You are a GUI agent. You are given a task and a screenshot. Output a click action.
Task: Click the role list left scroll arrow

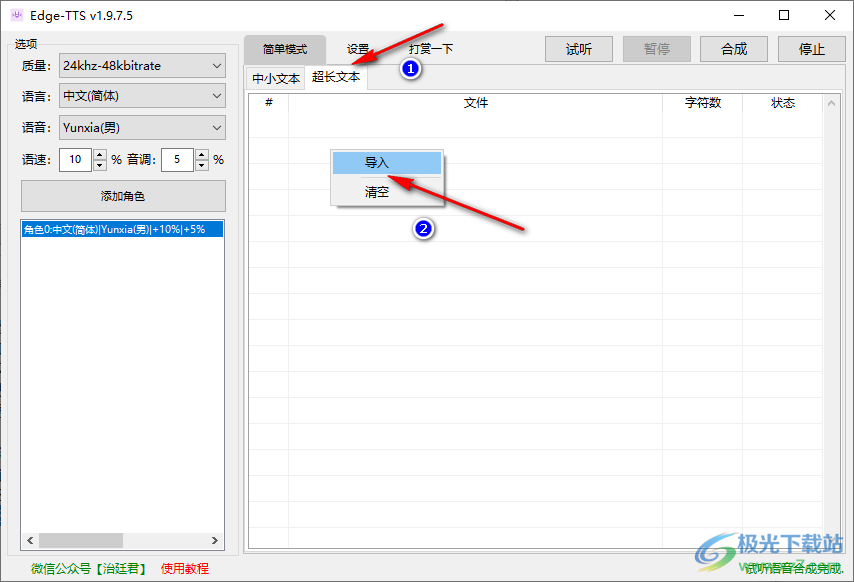tap(30, 541)
